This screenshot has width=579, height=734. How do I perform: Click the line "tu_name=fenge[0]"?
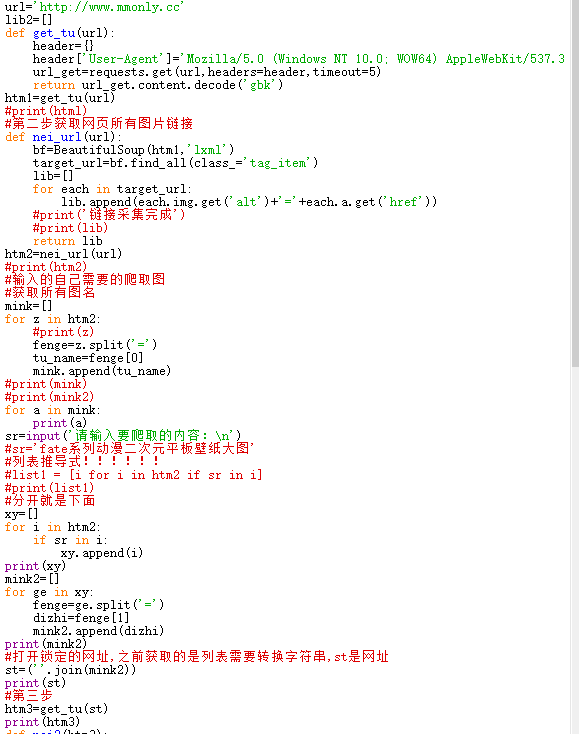(x=88, y=358)
